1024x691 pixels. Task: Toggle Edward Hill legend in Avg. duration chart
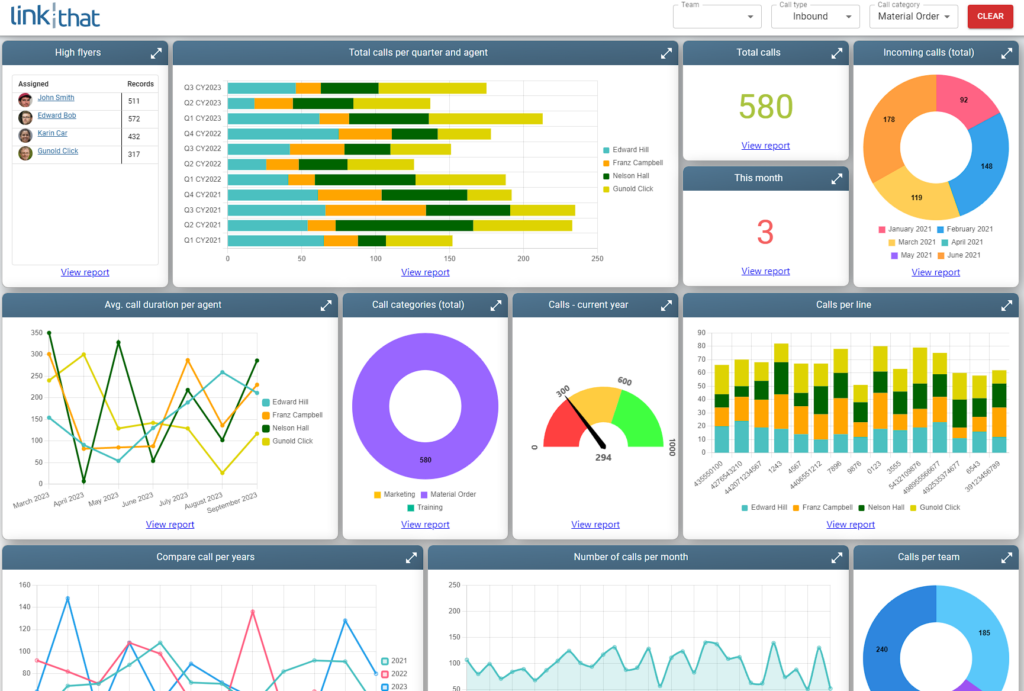(x=285, y=402)
